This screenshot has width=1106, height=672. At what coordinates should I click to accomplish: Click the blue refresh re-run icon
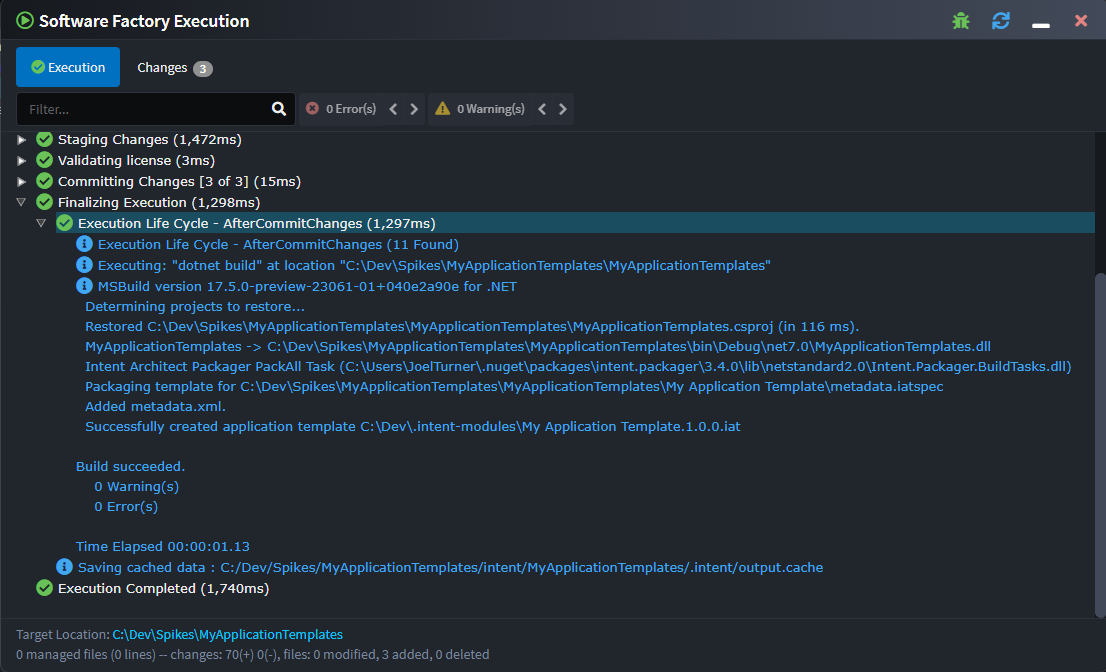coord(1000,20)
